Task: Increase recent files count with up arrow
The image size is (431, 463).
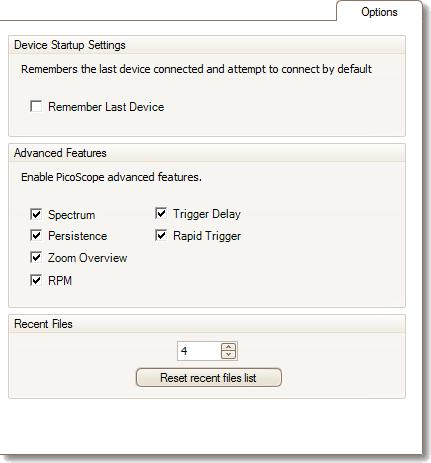Action: [228, 347]
